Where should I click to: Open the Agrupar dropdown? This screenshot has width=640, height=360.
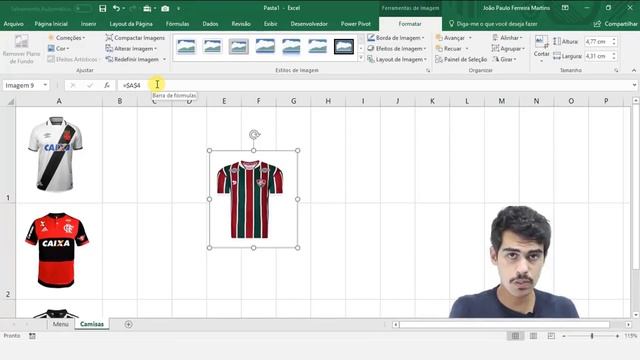[x=508, y=49]
